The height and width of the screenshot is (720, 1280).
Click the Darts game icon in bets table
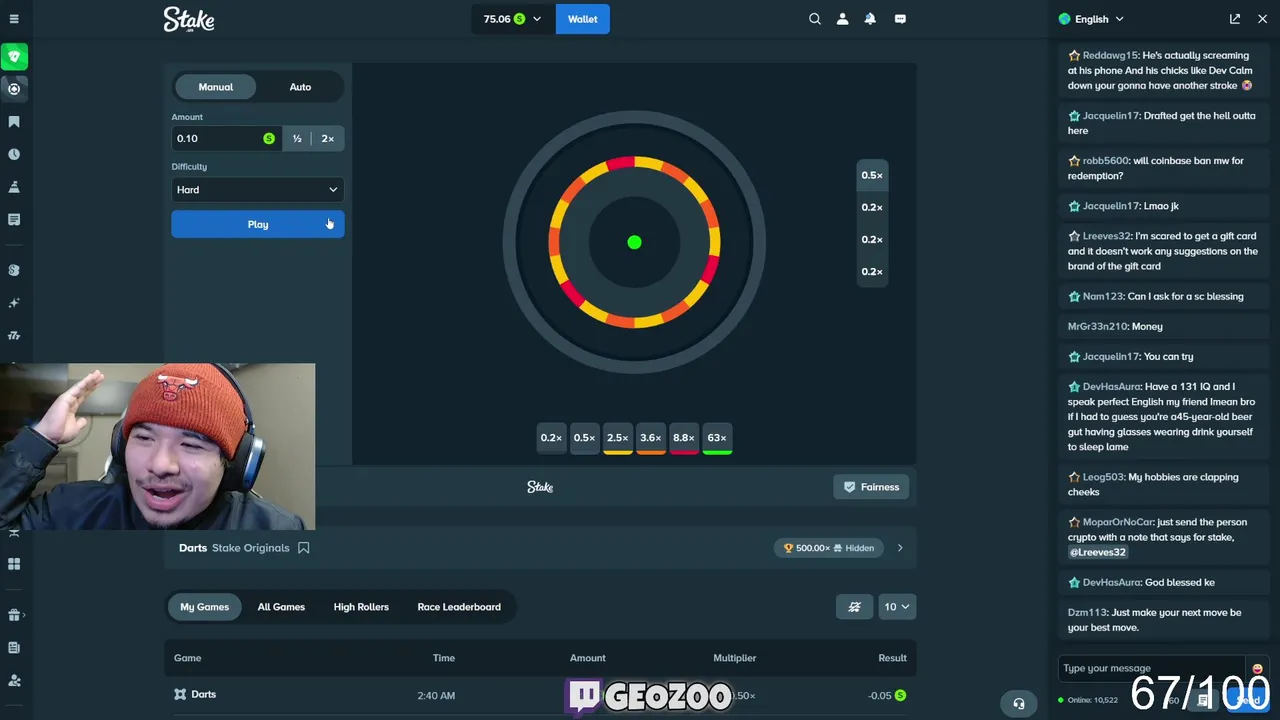click(180, 694)
